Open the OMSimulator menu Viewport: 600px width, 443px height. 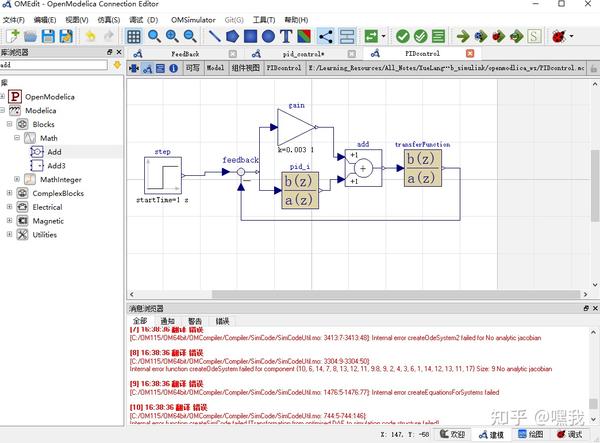[193, 20]
